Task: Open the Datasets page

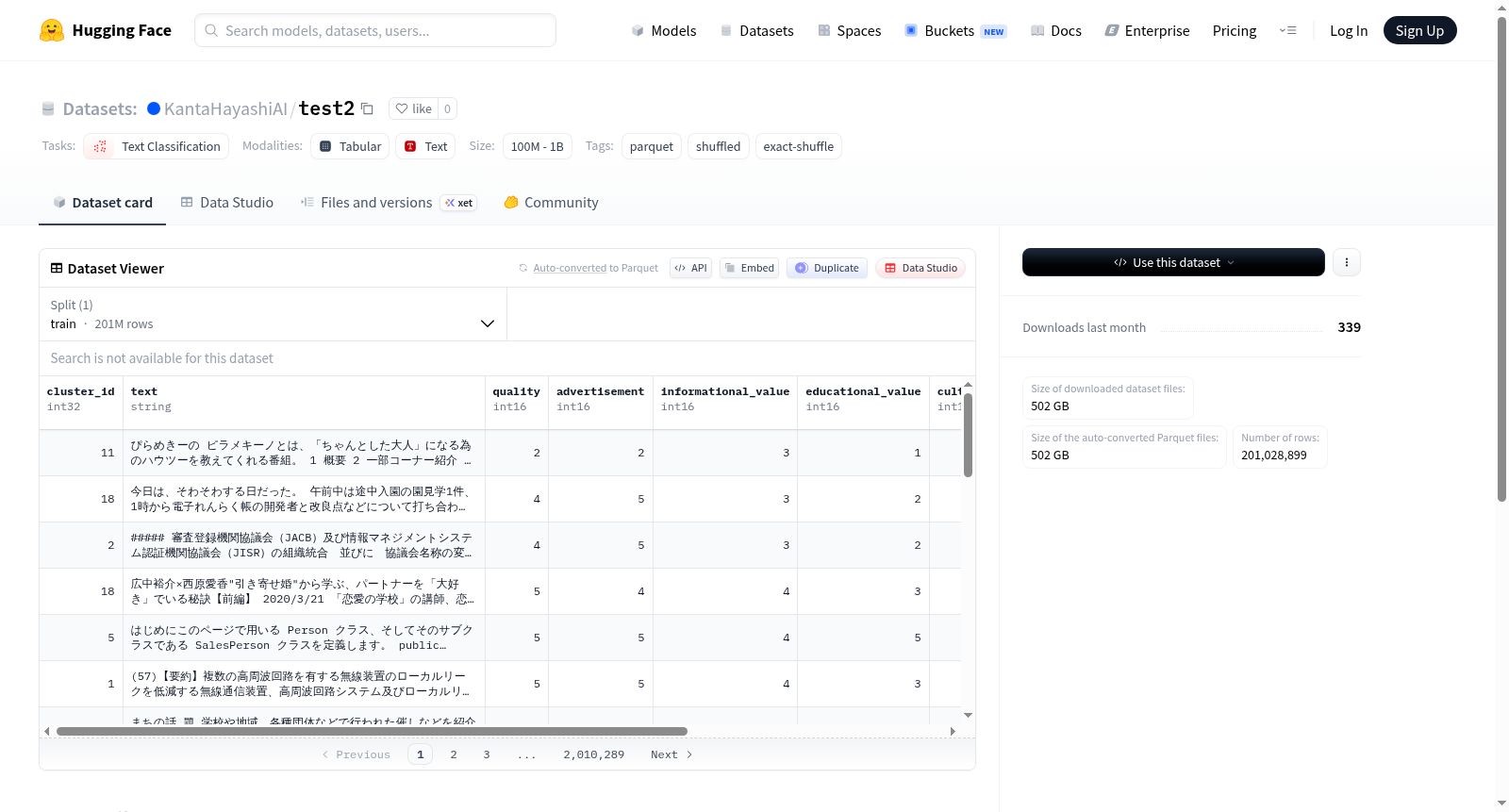Action: [x=757, y=30]
